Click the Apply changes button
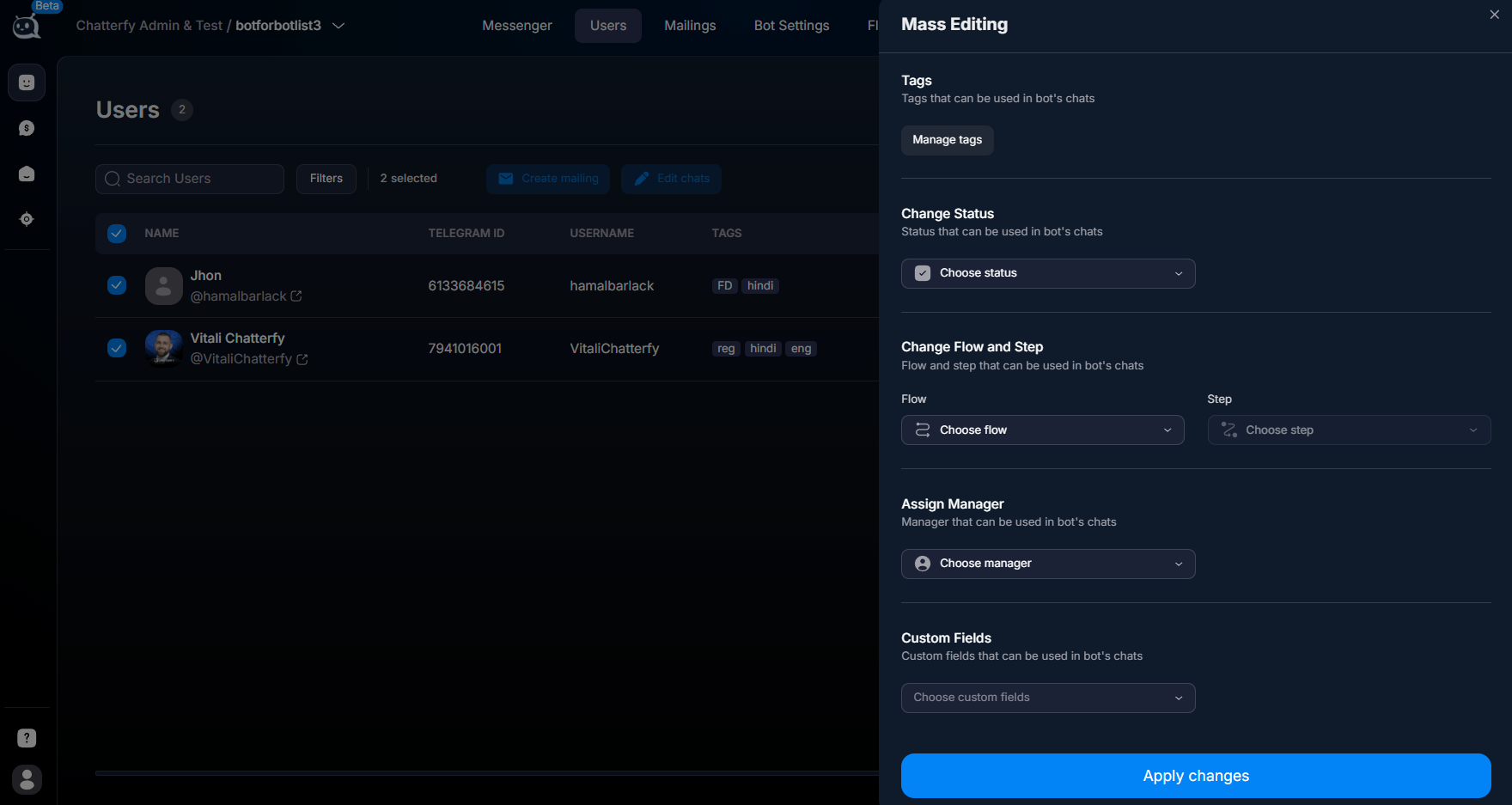 [1196, 776]
